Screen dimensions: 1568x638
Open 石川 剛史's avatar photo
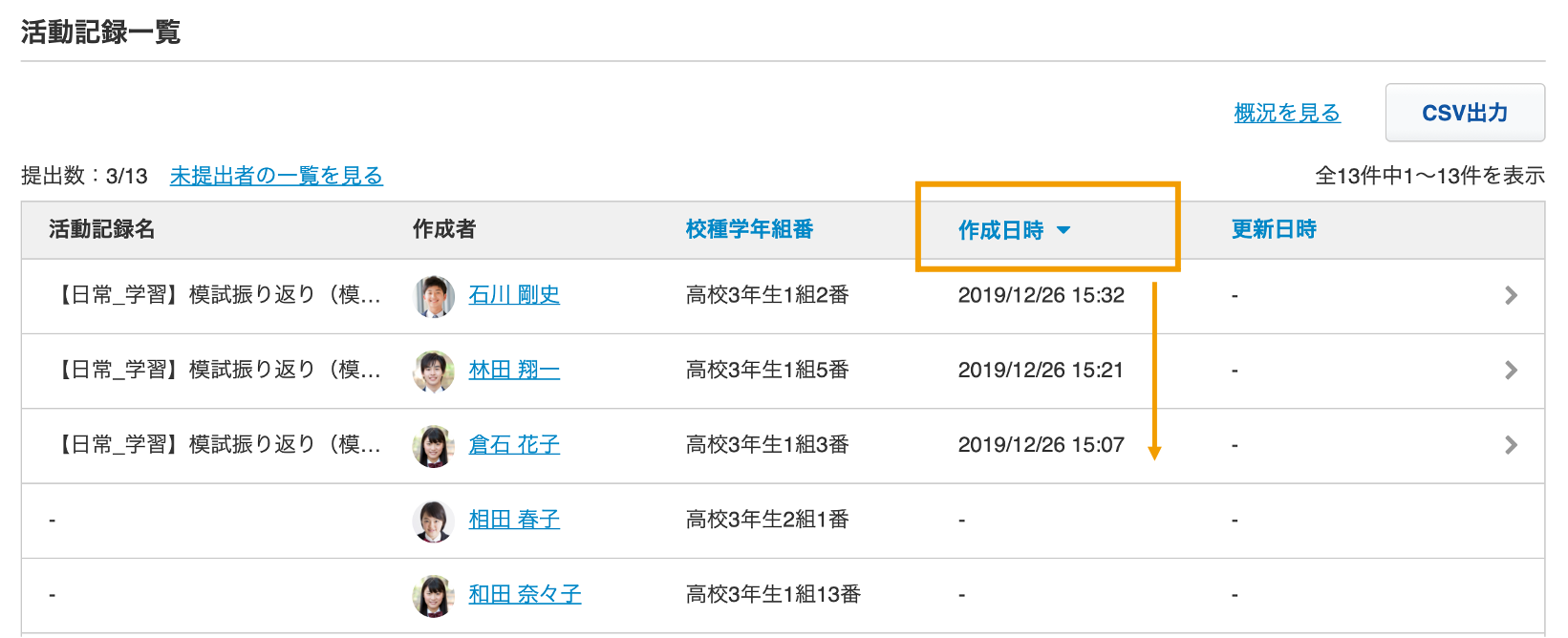434,296
